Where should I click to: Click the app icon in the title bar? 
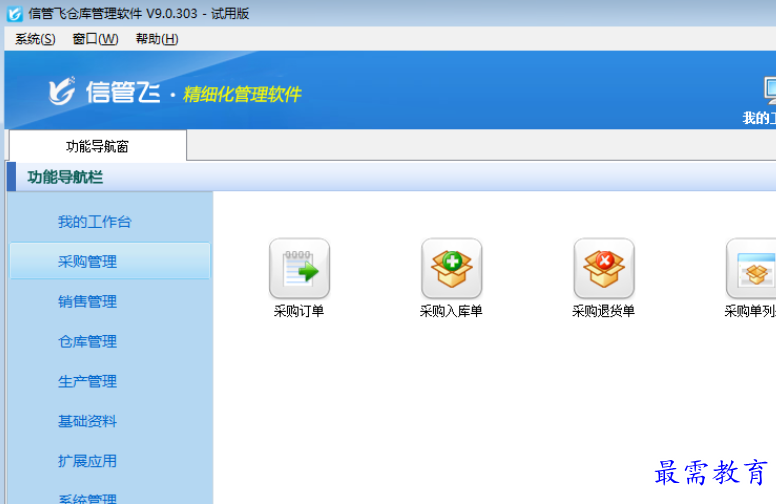(x=14, y=13)
